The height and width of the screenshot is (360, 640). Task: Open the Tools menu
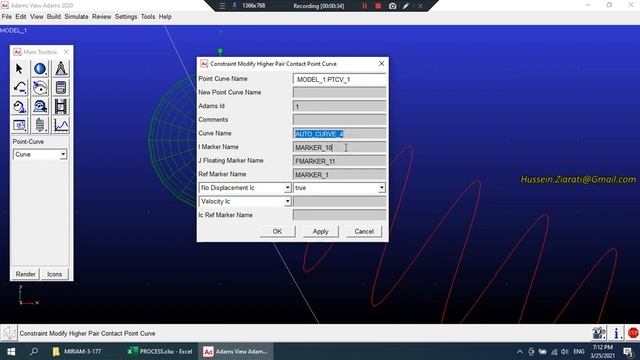pos(148,17)
